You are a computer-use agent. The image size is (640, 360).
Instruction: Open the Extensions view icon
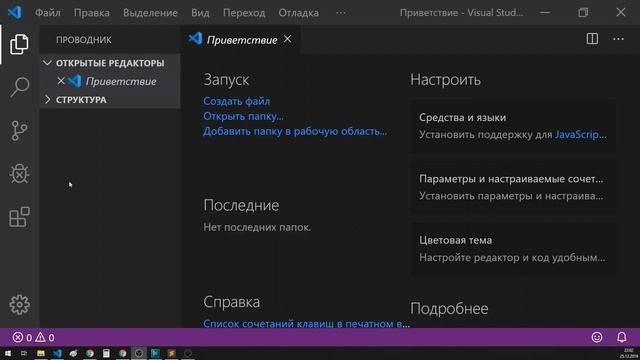click(19, 217)
